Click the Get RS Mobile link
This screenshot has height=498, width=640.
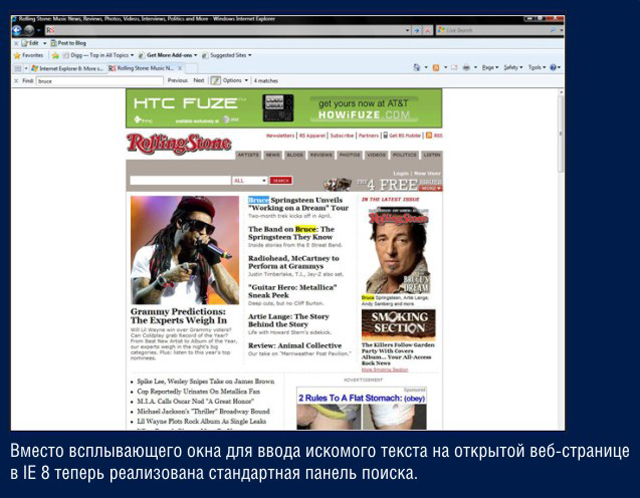point(402,136)
